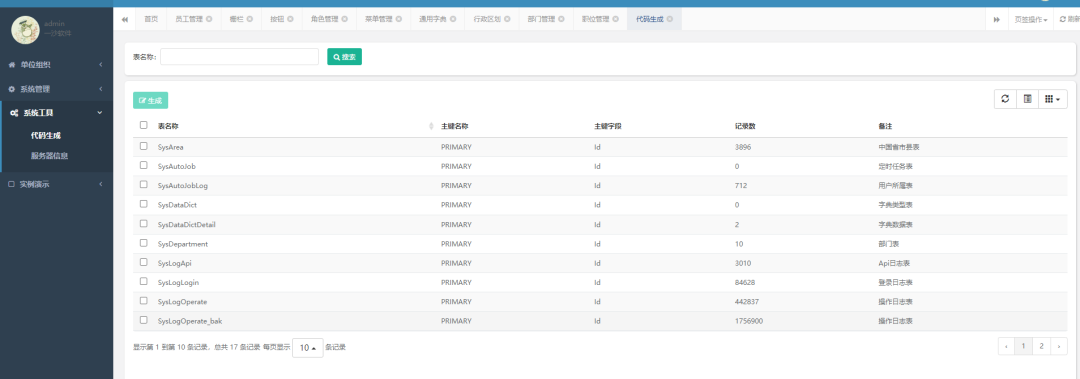
Task: Go to pagination page 2
Action: 1041,347
